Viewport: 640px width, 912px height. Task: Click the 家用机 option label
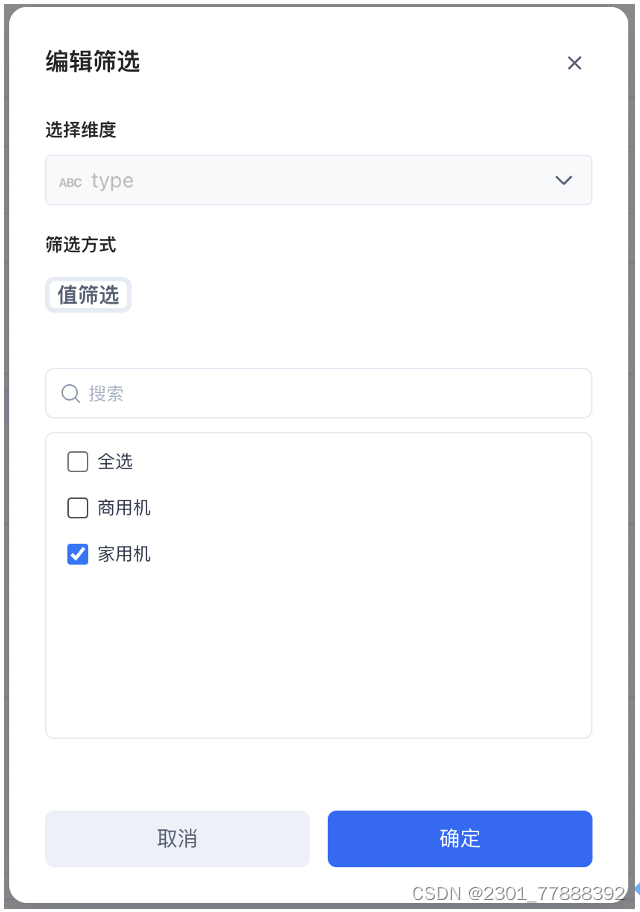click(124, 554)
